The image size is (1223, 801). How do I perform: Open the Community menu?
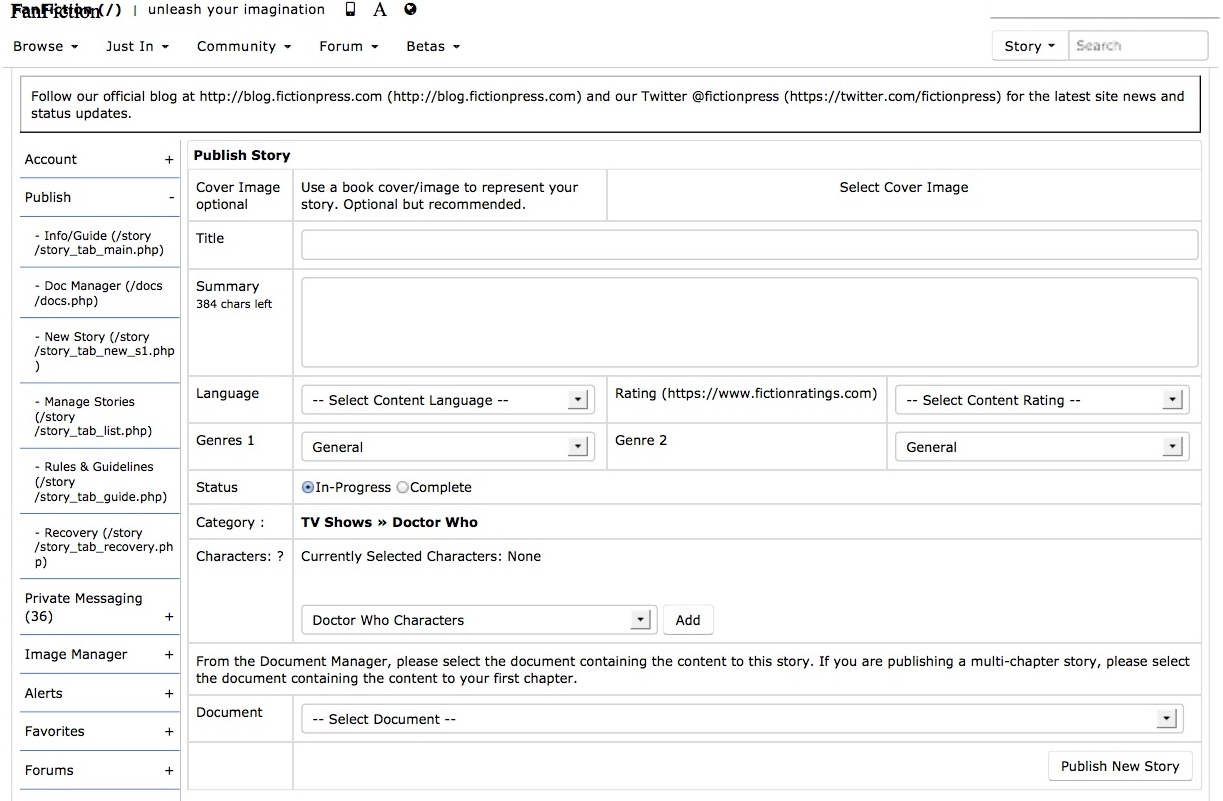click(244, 46)
